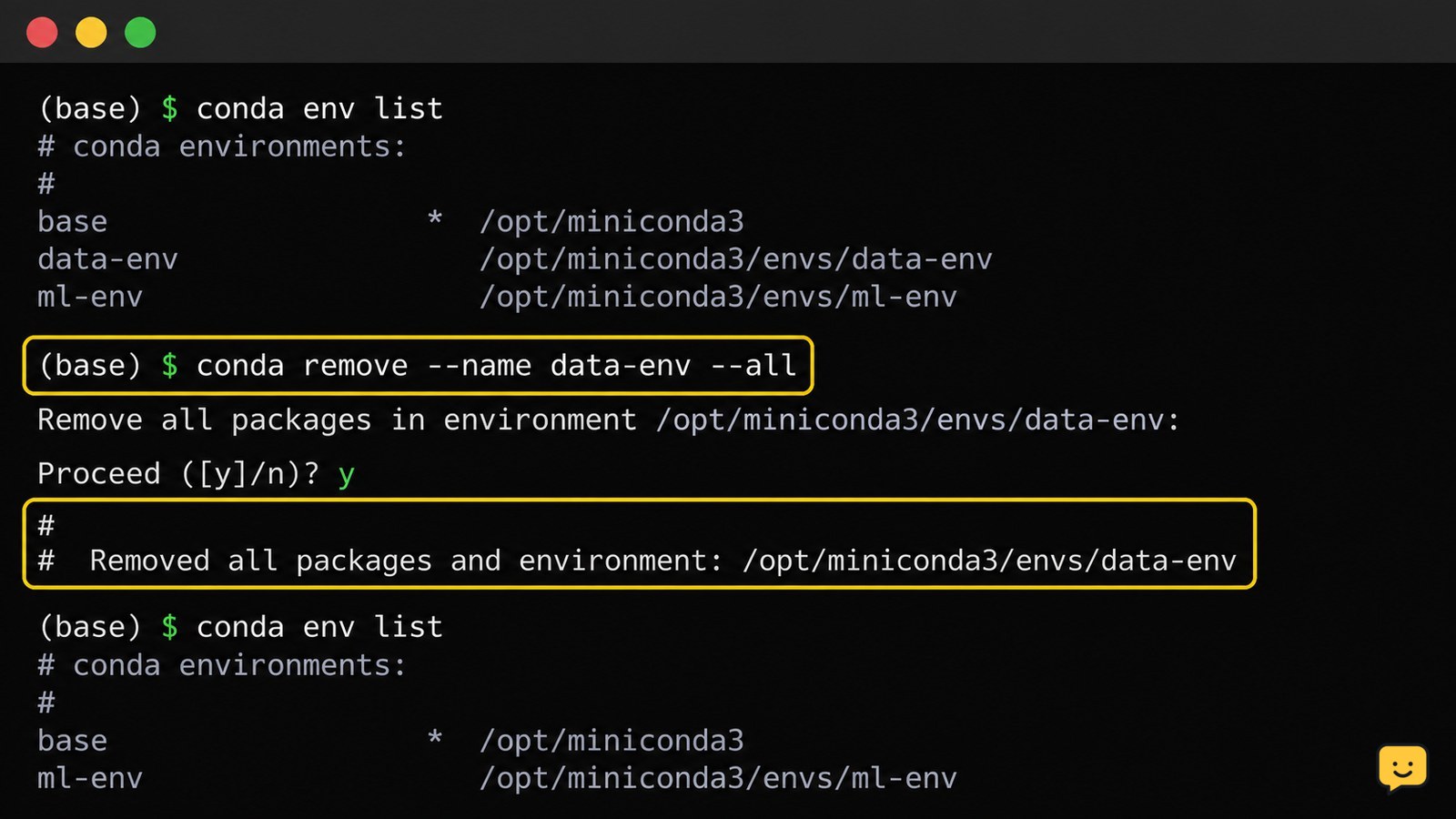
Task: Click the 'data-env' environment name in first list
Action: pos(107,259)
